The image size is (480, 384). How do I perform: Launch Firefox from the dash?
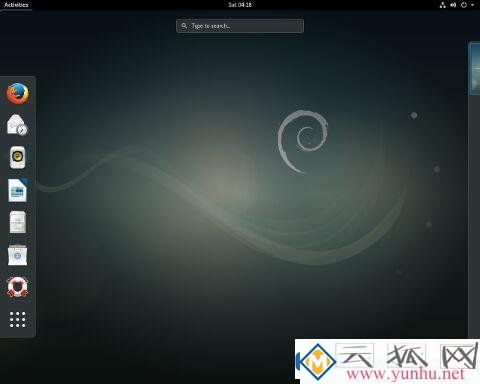pyautogui.click(x=18, y=93)
